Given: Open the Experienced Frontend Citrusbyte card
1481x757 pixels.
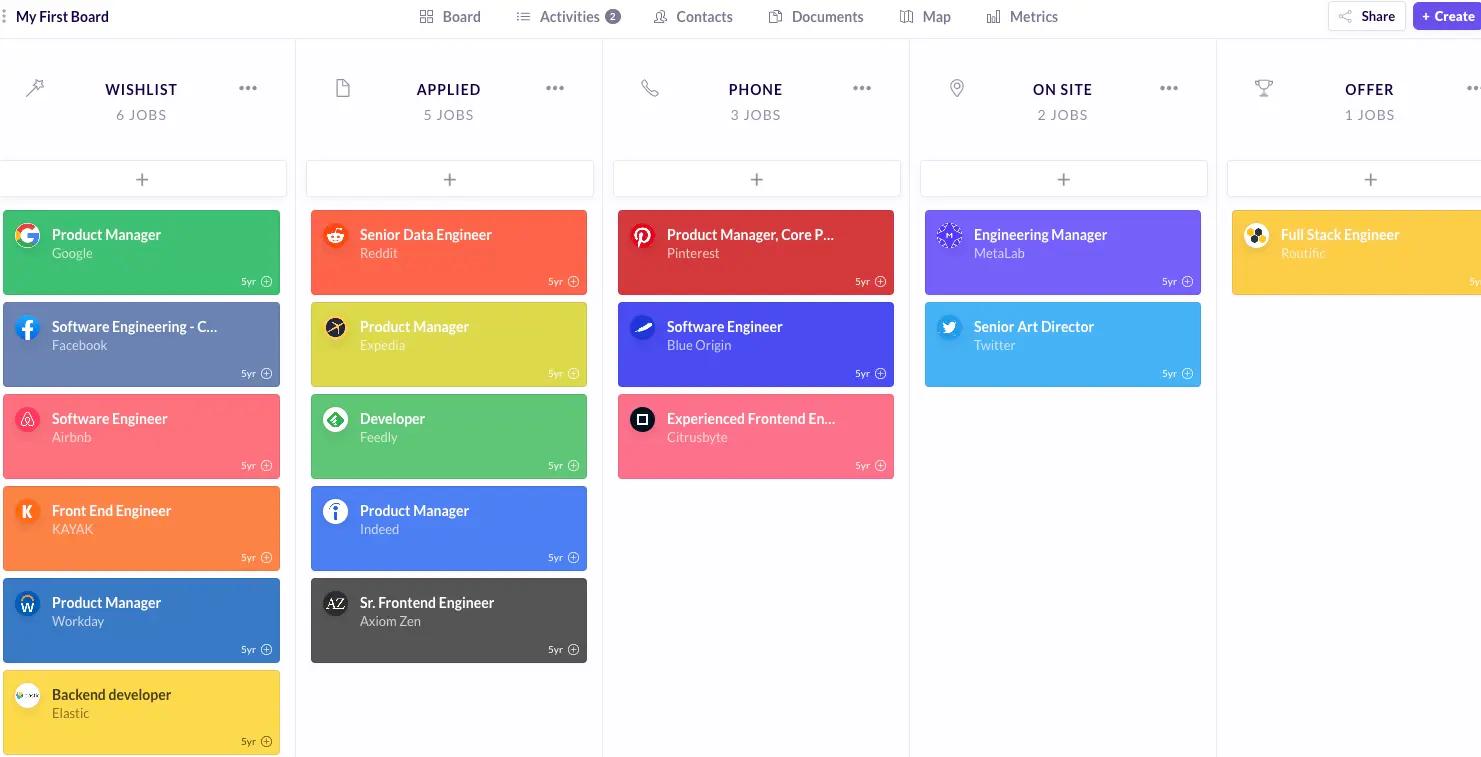Looking at the screenshot, I should (x=756, y=436).
